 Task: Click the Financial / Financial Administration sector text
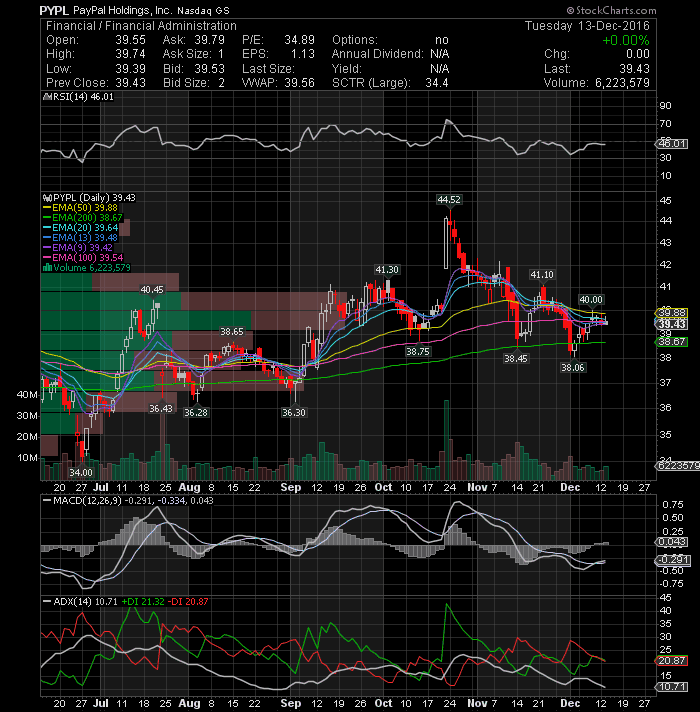141,26
